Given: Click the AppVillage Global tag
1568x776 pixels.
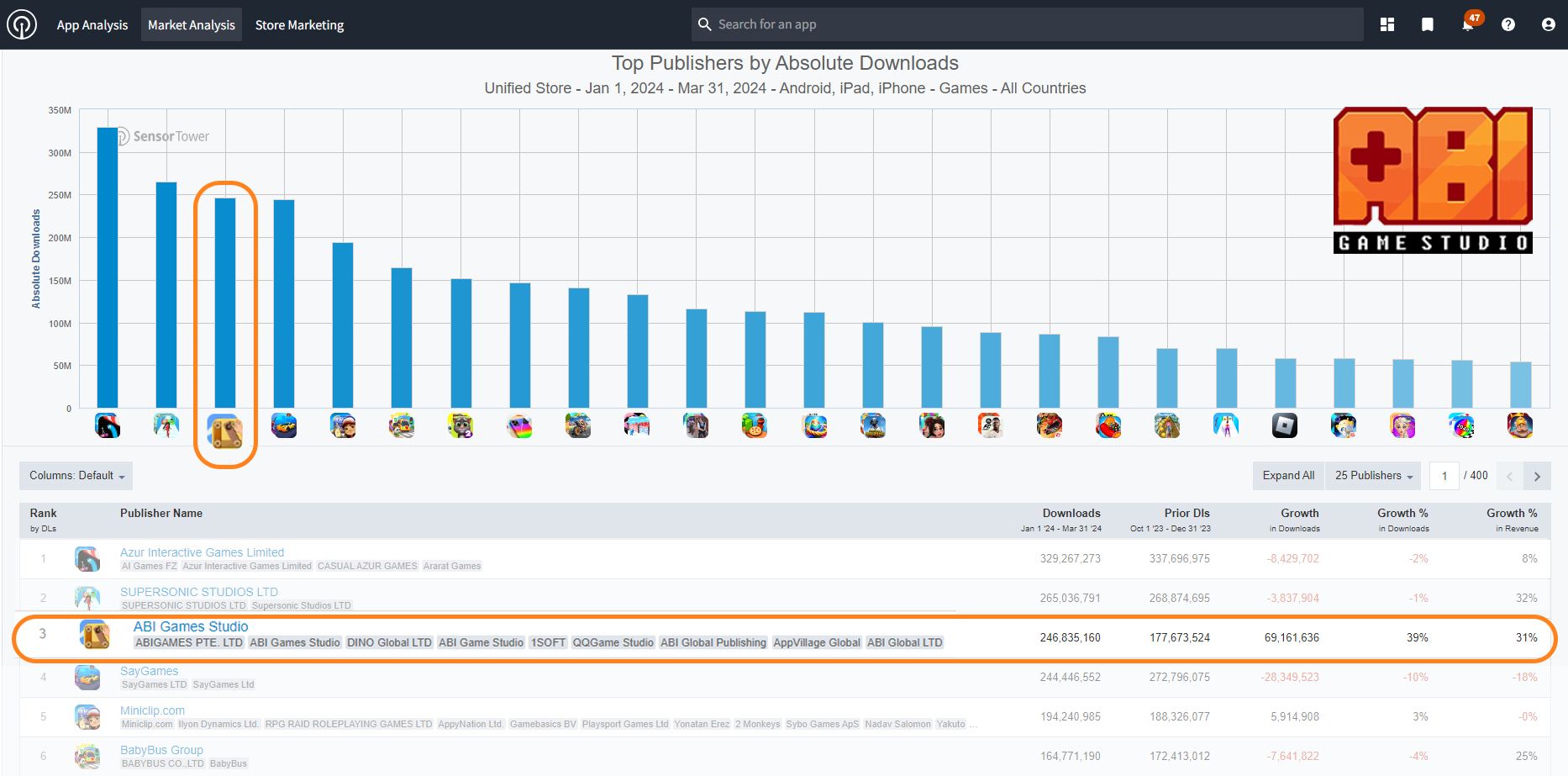Looking at the screenshot, I should [817, 642].
